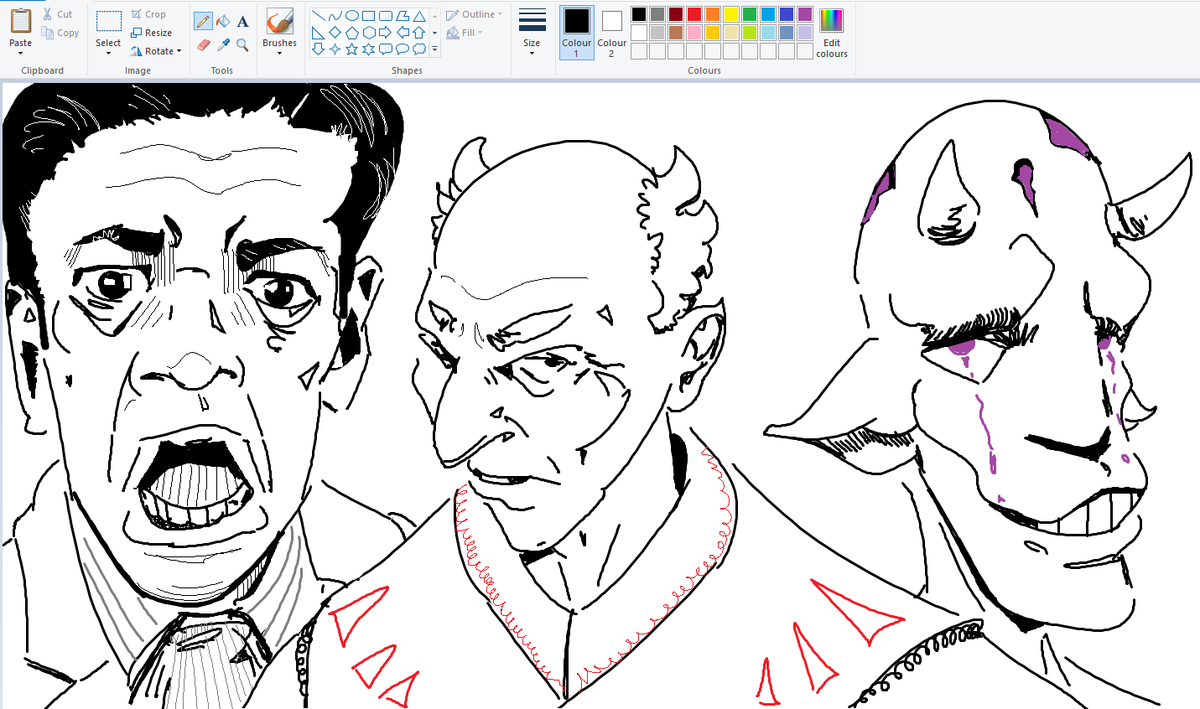Choose the Oval shape
1200x709 pixels.
coord(351,16)
